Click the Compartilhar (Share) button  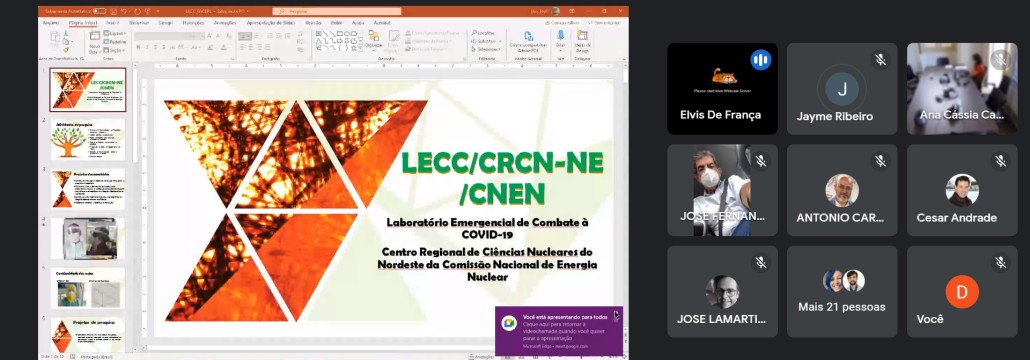click(604, 22)
